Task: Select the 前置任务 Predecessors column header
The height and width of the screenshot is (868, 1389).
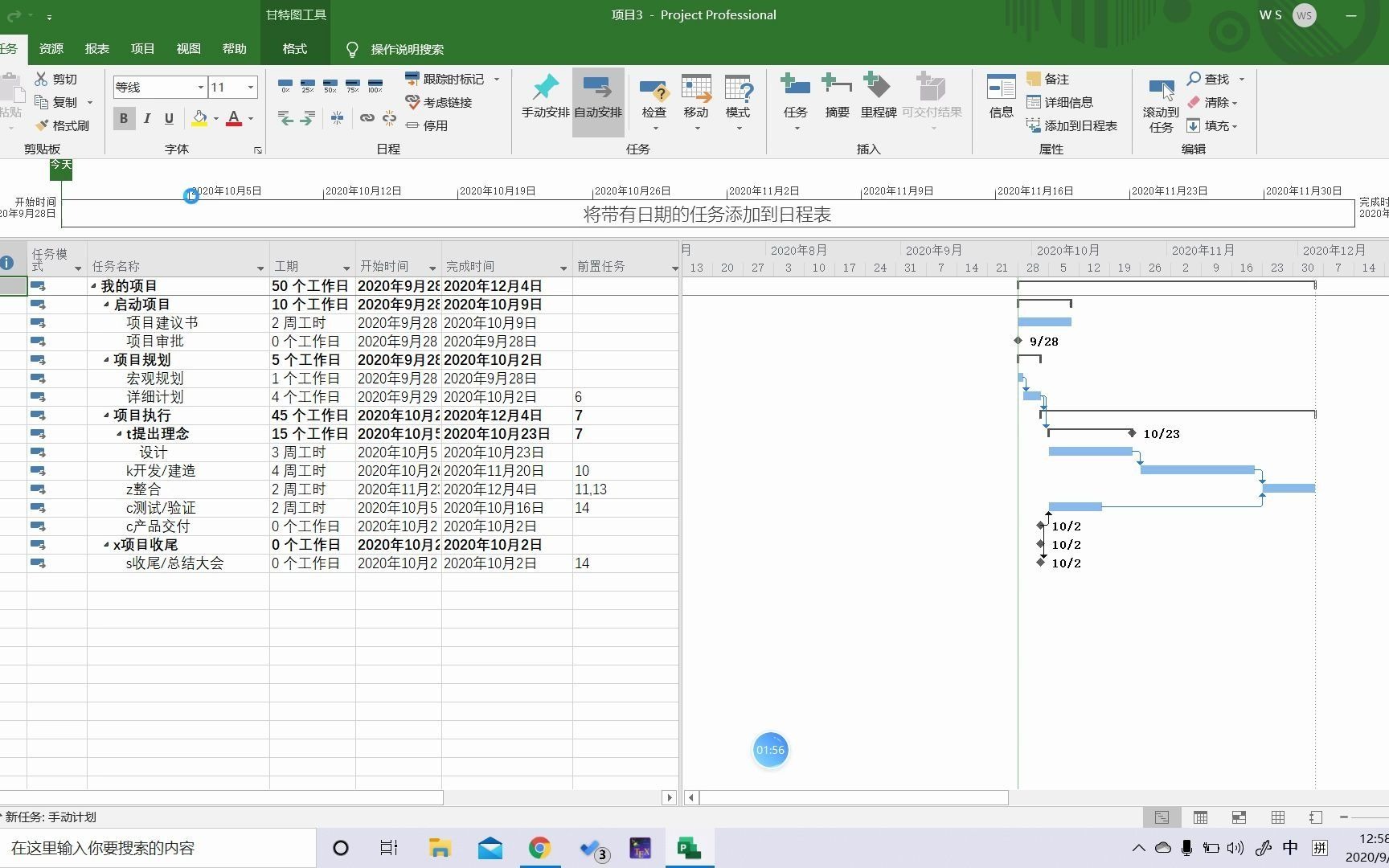Action: 625,259
